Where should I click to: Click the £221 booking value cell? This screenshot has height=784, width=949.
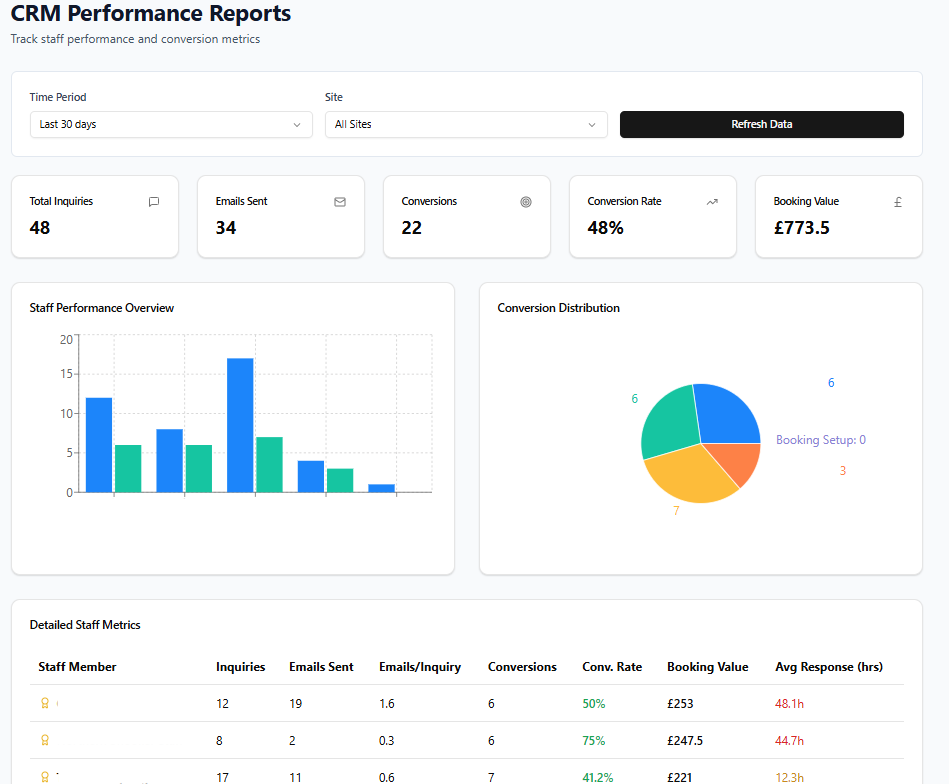click(679, 777)
